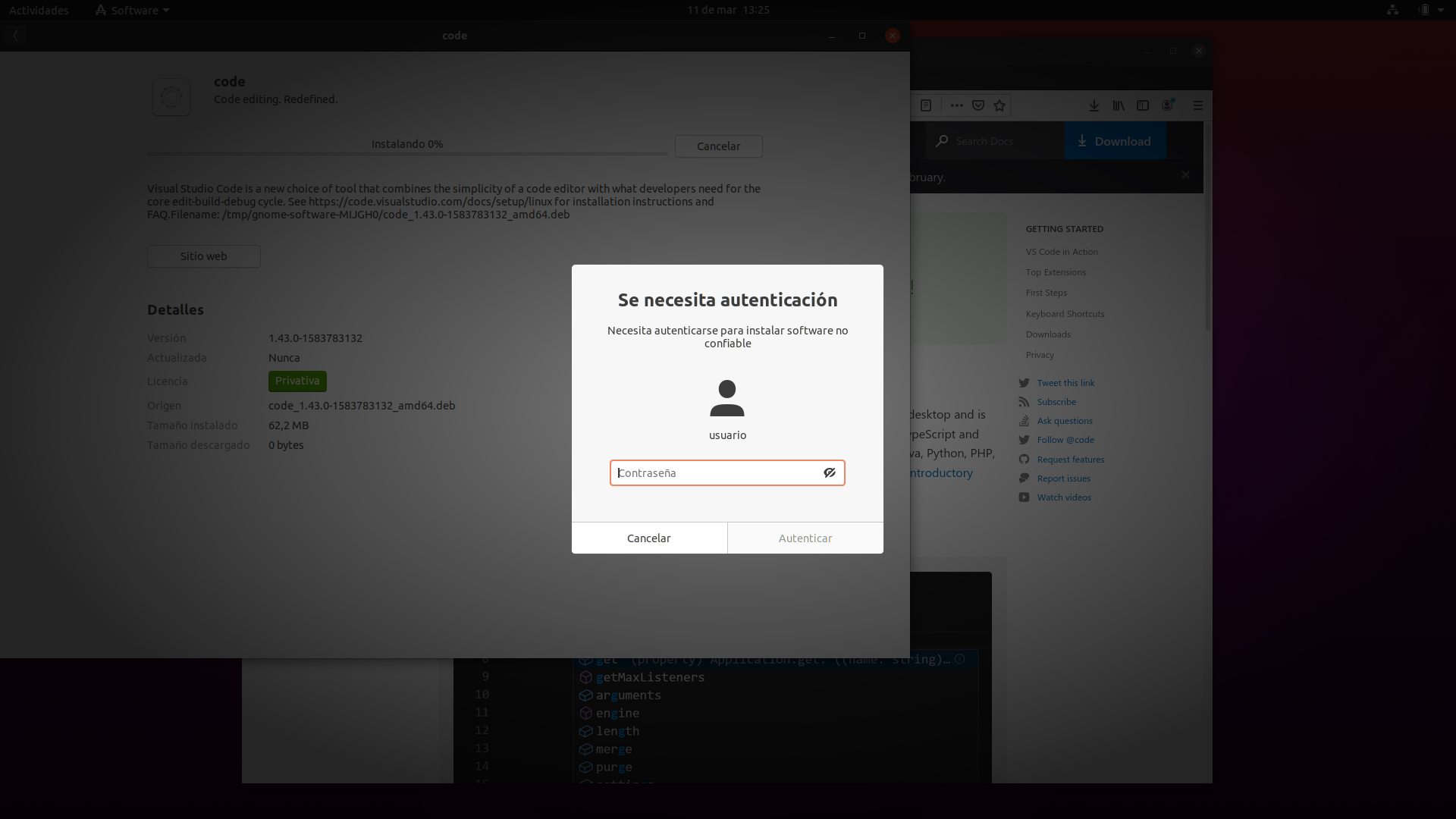Click the Autenticar button
The height and width of the screenshot is (819, 1456).
pyautogui.click(x=805, y=538)
